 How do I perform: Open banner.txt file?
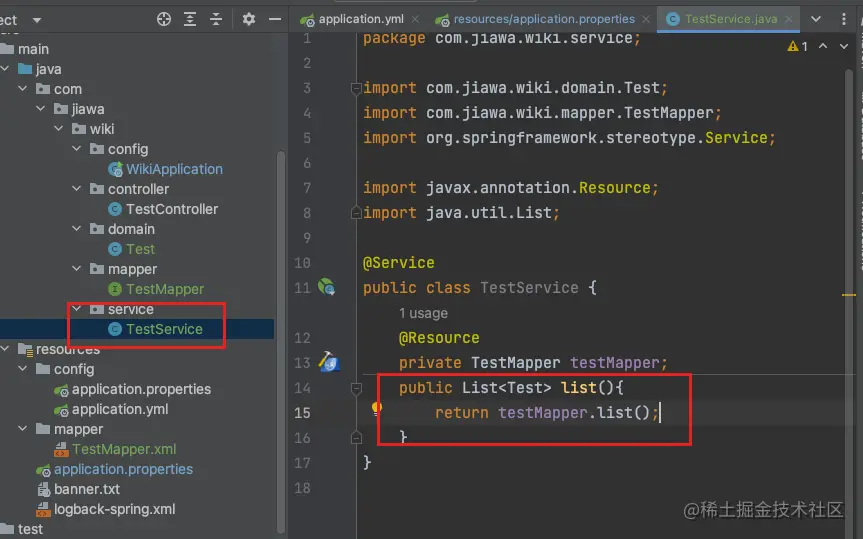(86, 489)
